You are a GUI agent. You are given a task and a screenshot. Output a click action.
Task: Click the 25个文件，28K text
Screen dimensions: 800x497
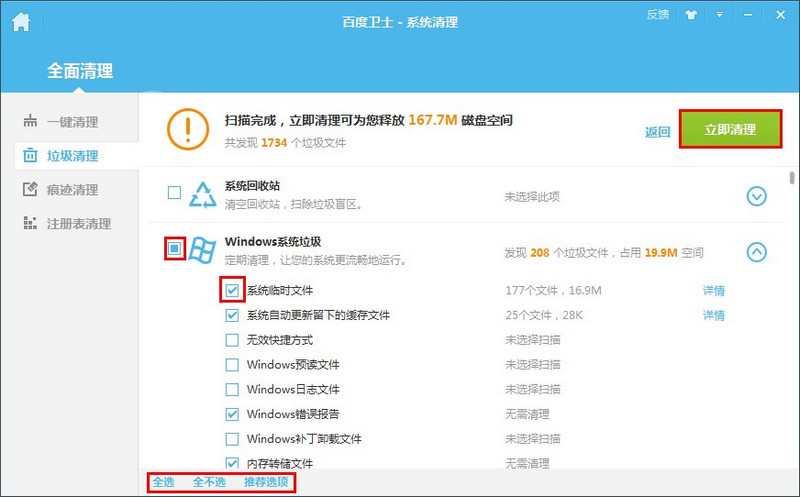pos(544,315)
